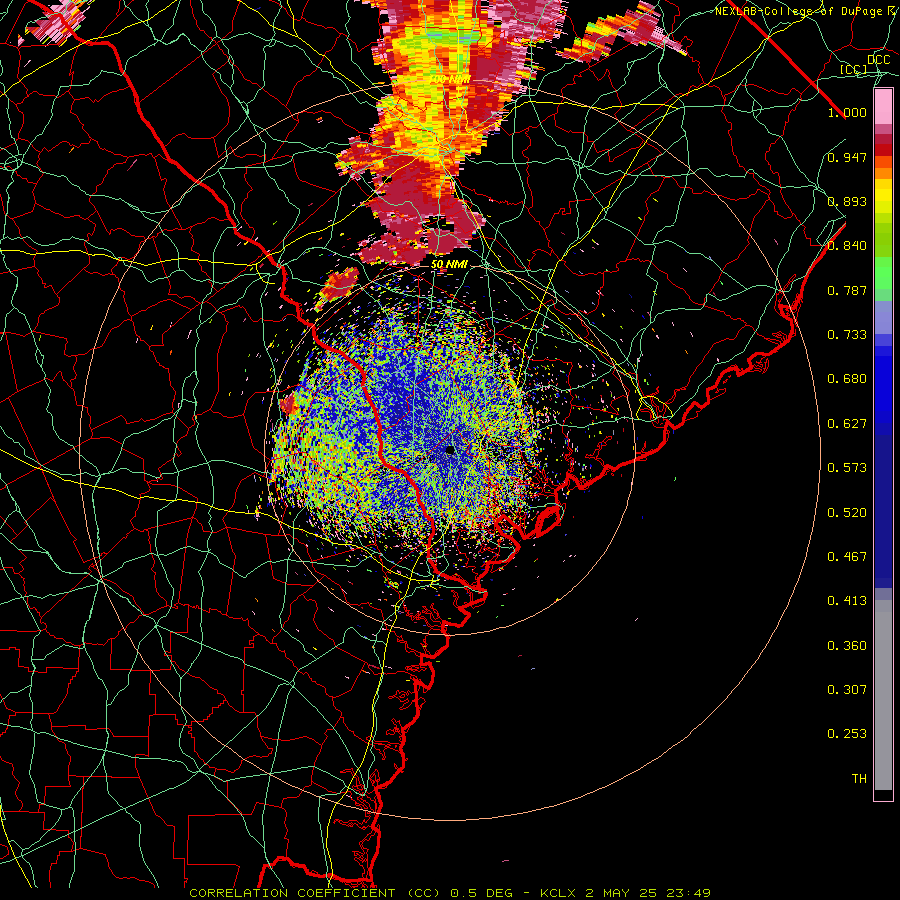Click the 0.627 color scale label
The height and width of the screenshot is (900, 900).
847,424
